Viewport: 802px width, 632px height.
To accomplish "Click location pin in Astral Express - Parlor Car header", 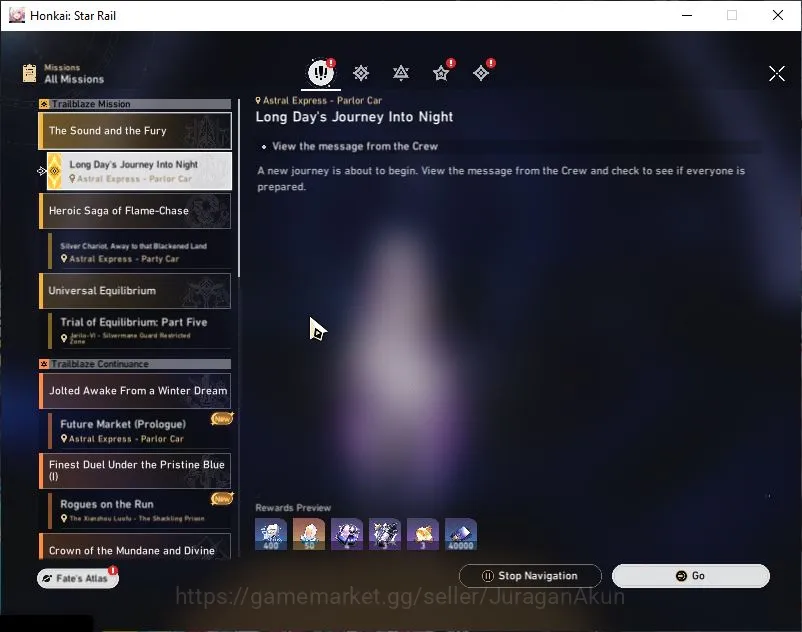I will point(258,100).
